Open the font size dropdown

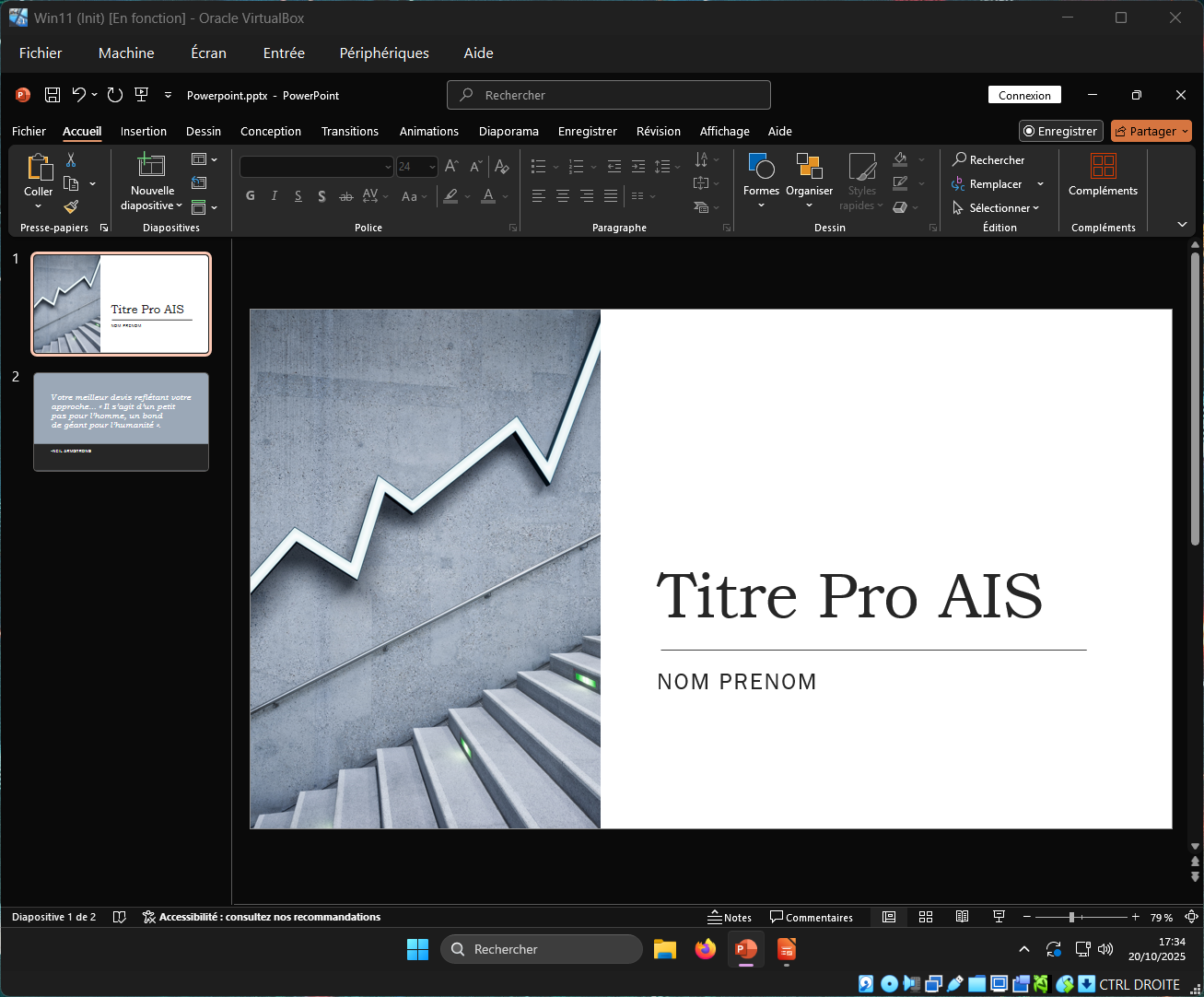pyautogui.click(x=432, y=167)
